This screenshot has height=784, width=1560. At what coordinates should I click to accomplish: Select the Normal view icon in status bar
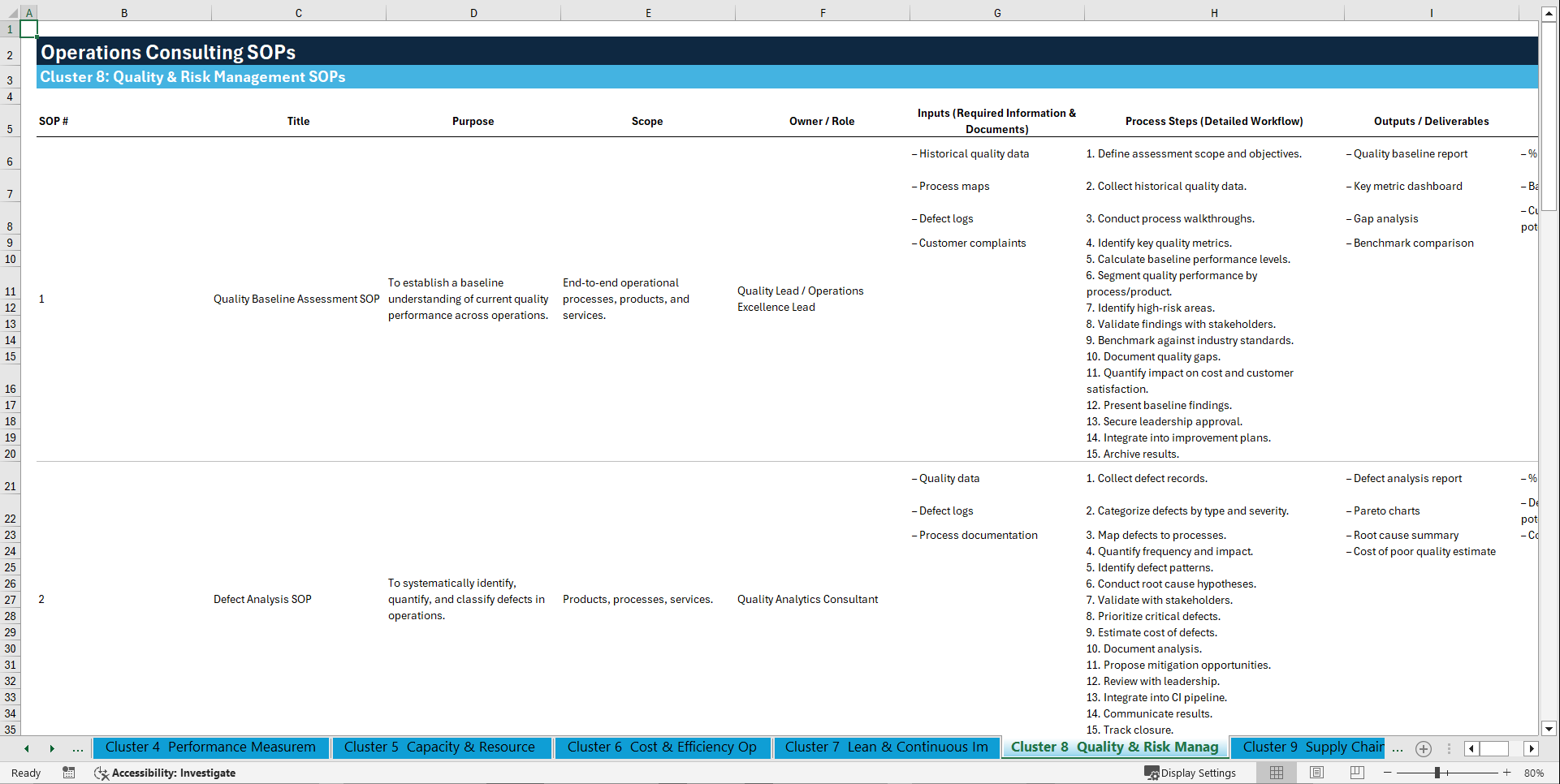click(x=1277, y=773)
